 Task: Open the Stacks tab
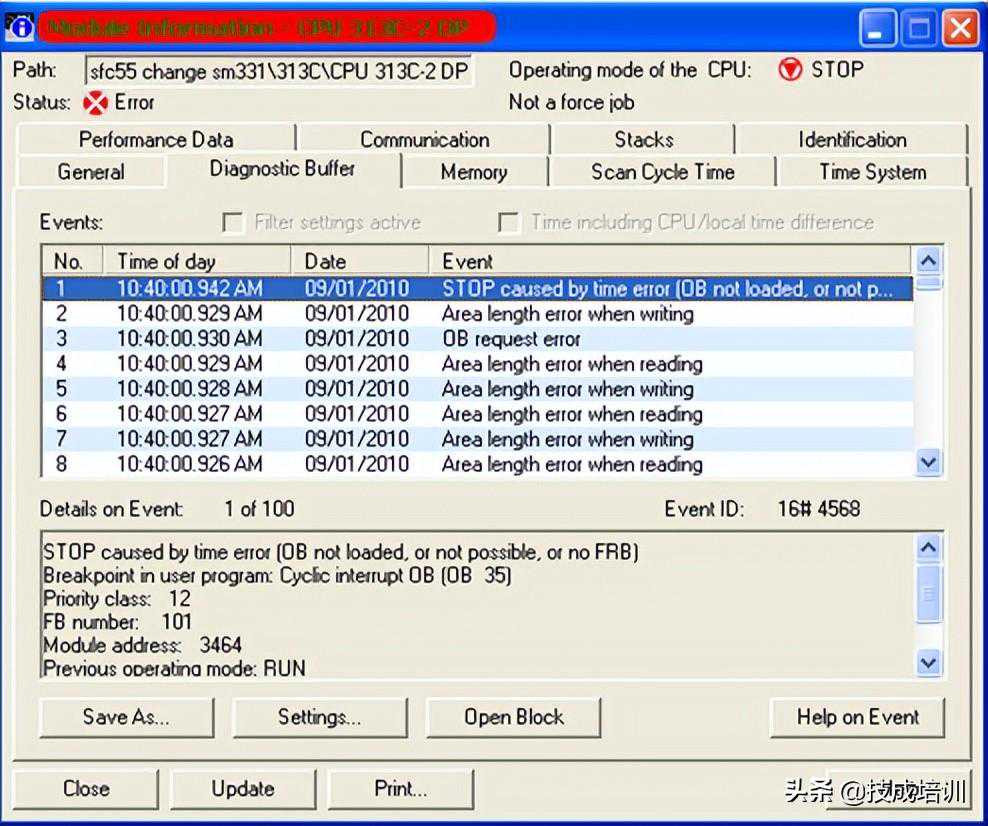(643, 140)
